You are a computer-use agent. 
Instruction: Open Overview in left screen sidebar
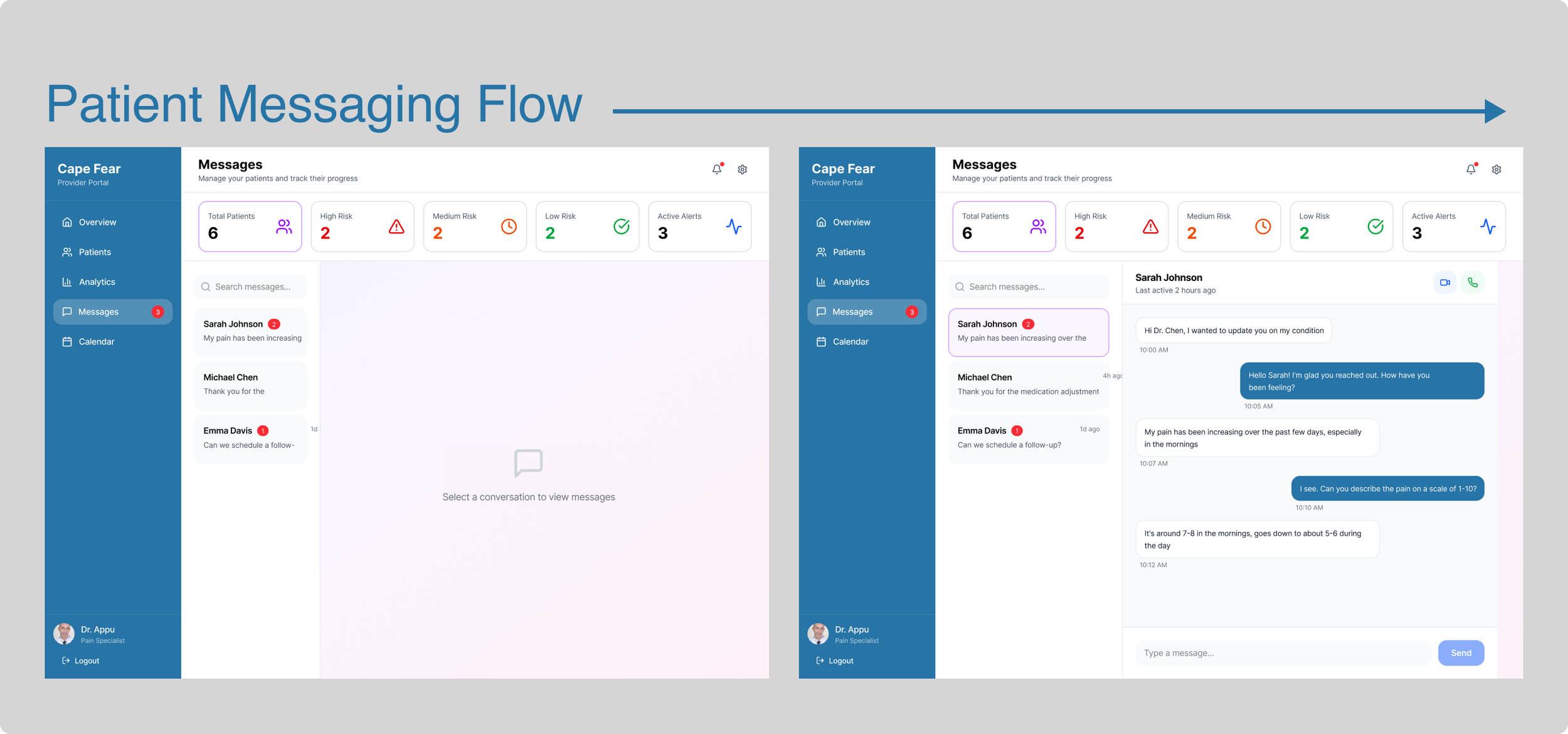[x=97, y=222]
